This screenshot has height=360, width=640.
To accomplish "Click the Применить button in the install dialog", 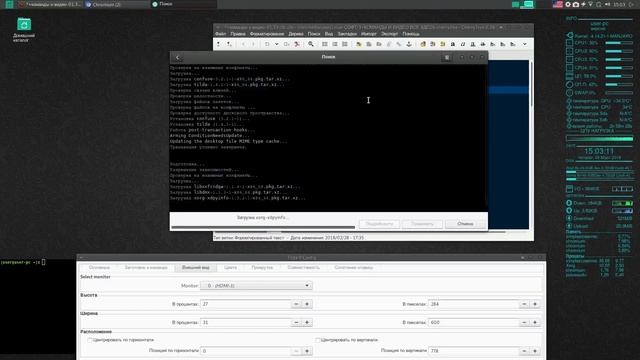I will pos(422,224).
